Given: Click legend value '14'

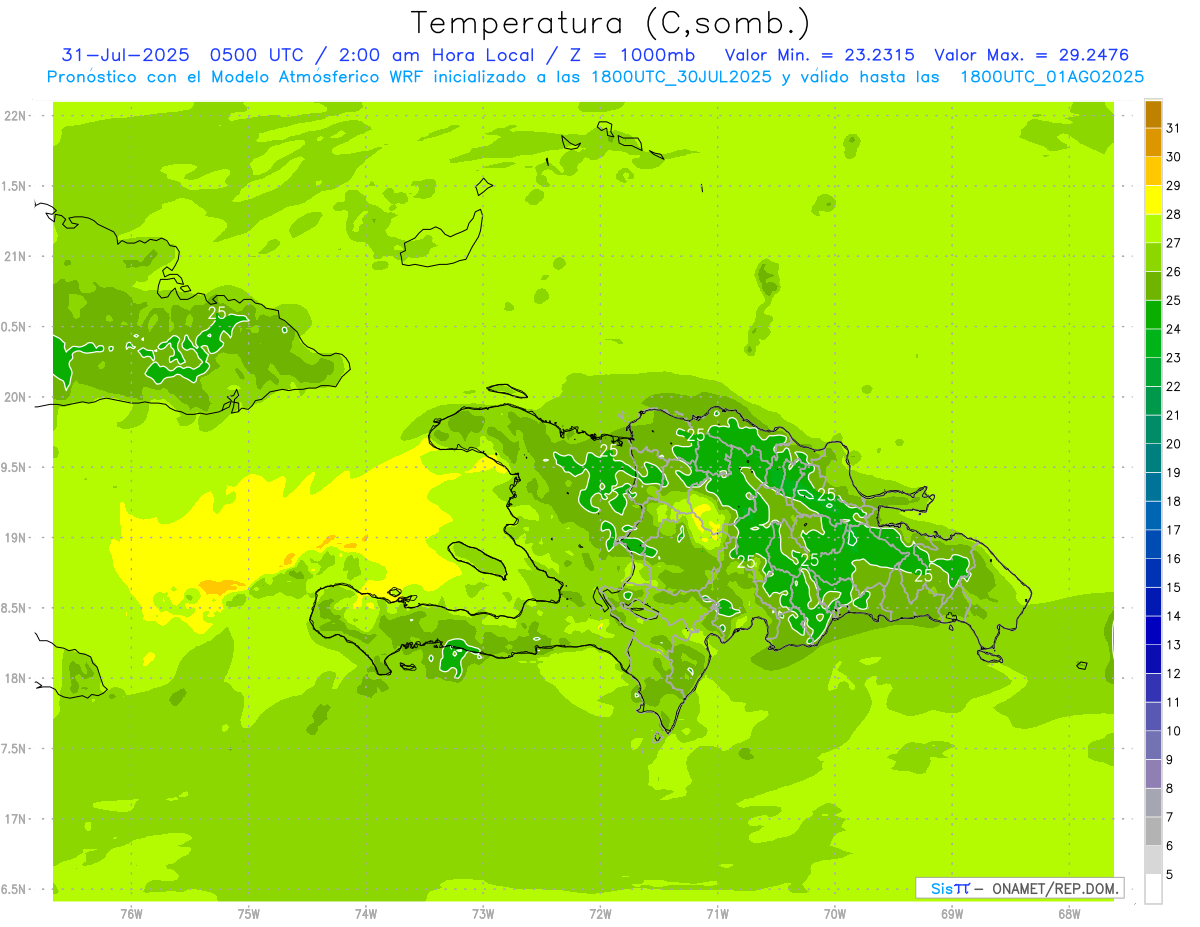Looking at the screenshot, I should [1174, 616].
